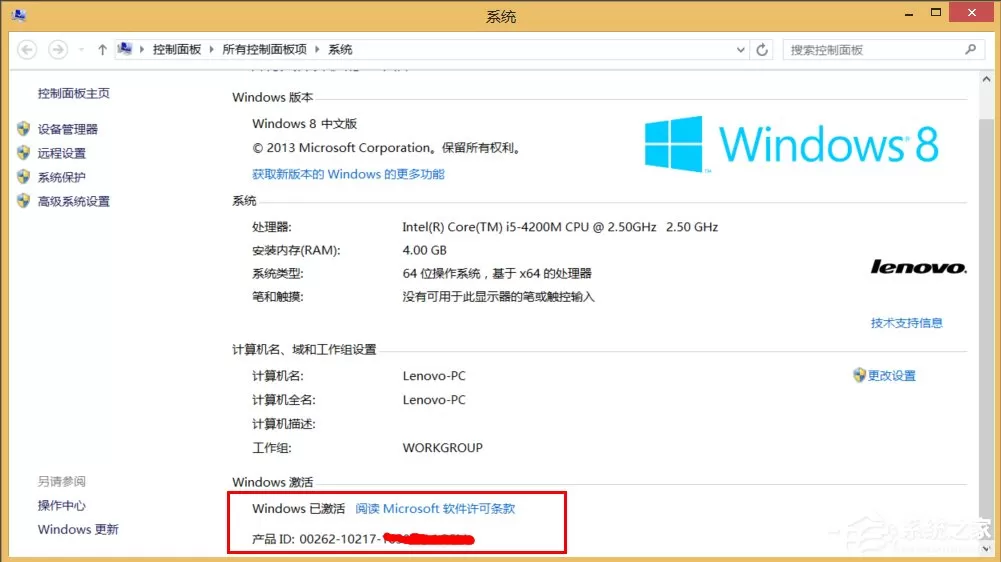Click the shield icon beside 高级系统设置
This screenshot has width=1001, height=562.
24,201
